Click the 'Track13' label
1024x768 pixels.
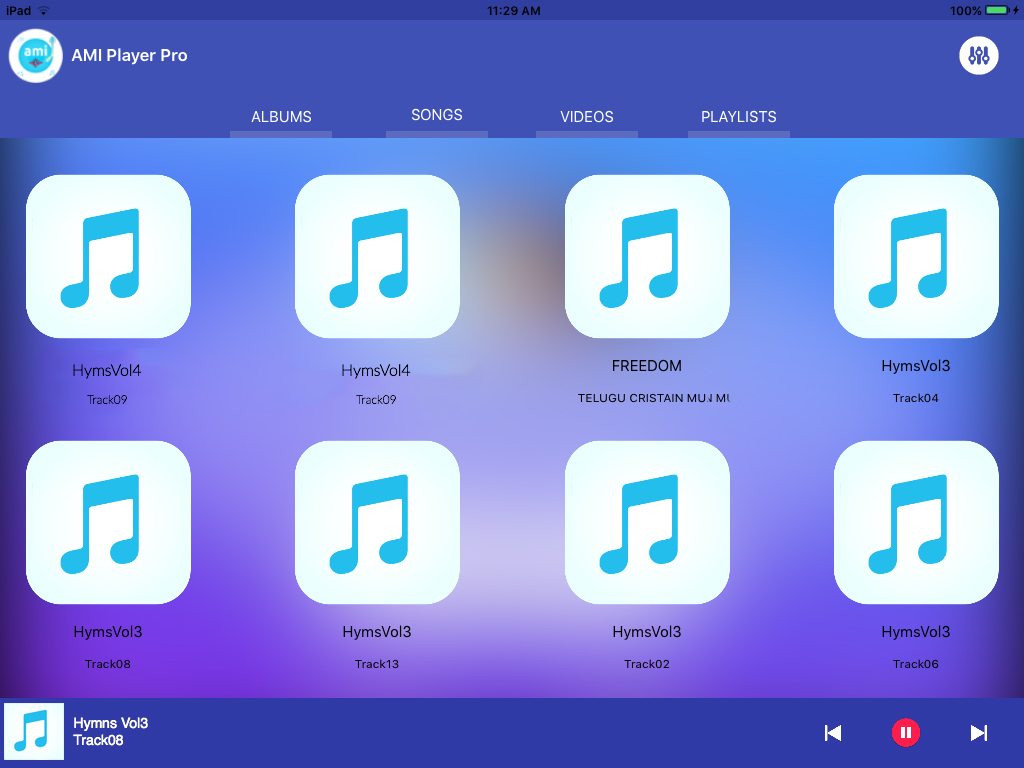click(x=377, y=664)
